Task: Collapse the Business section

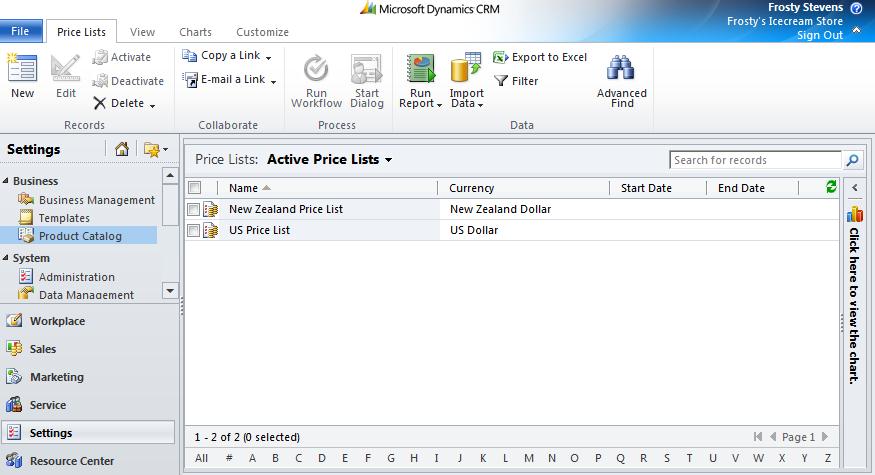Action: tap(6, 180)
